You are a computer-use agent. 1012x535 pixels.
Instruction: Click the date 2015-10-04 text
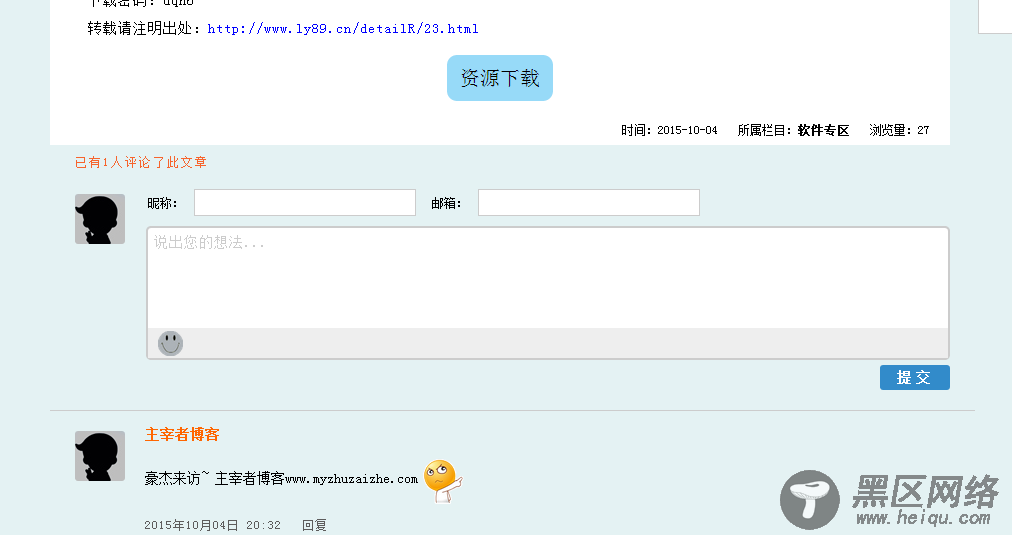(687, 130)
